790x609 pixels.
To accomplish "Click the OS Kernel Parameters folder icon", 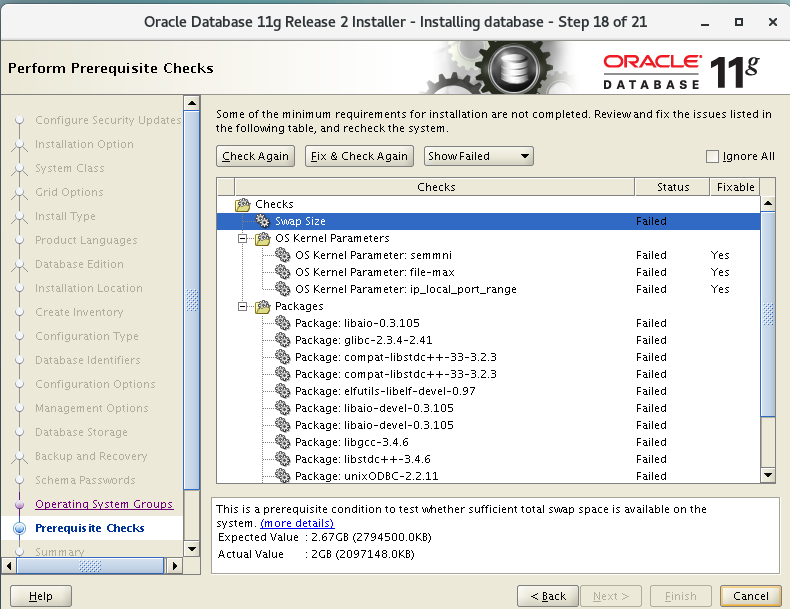I will (x=262, y=238).
